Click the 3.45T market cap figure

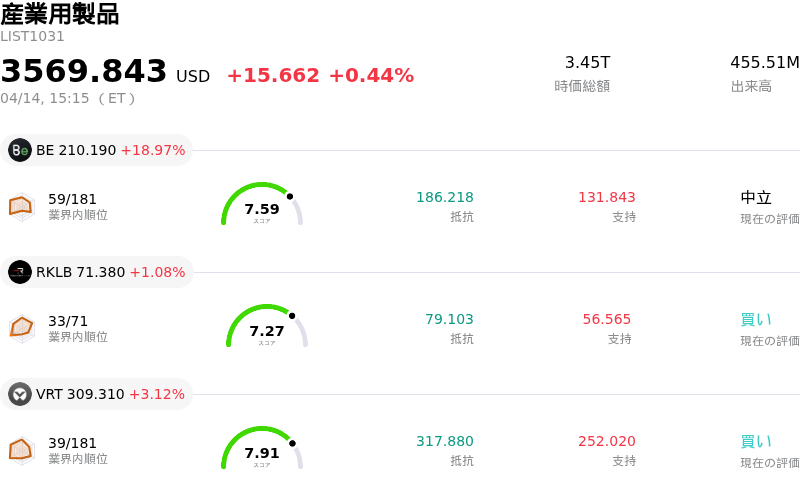[587, 63]
